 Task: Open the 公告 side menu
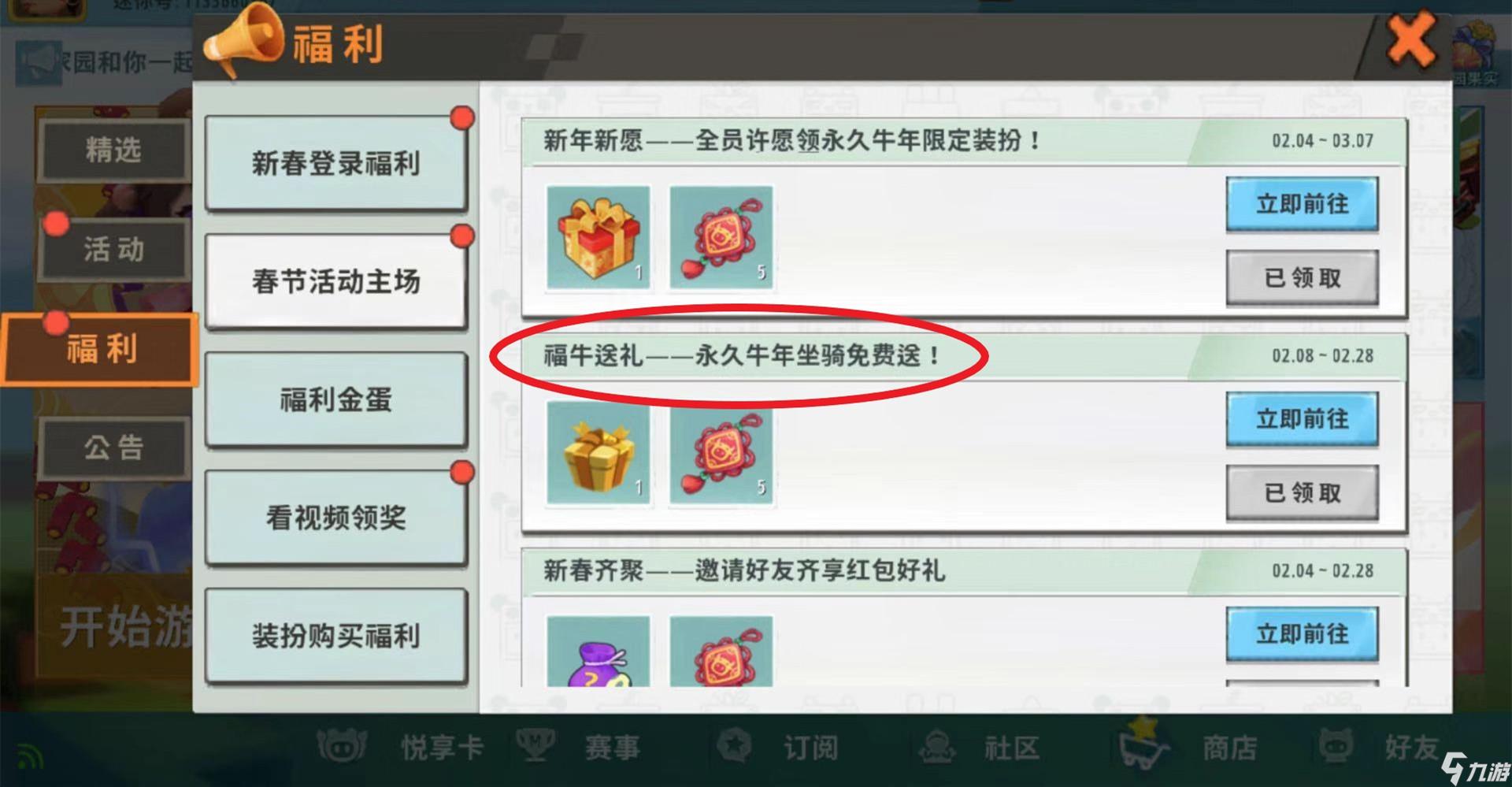(115, 448)
